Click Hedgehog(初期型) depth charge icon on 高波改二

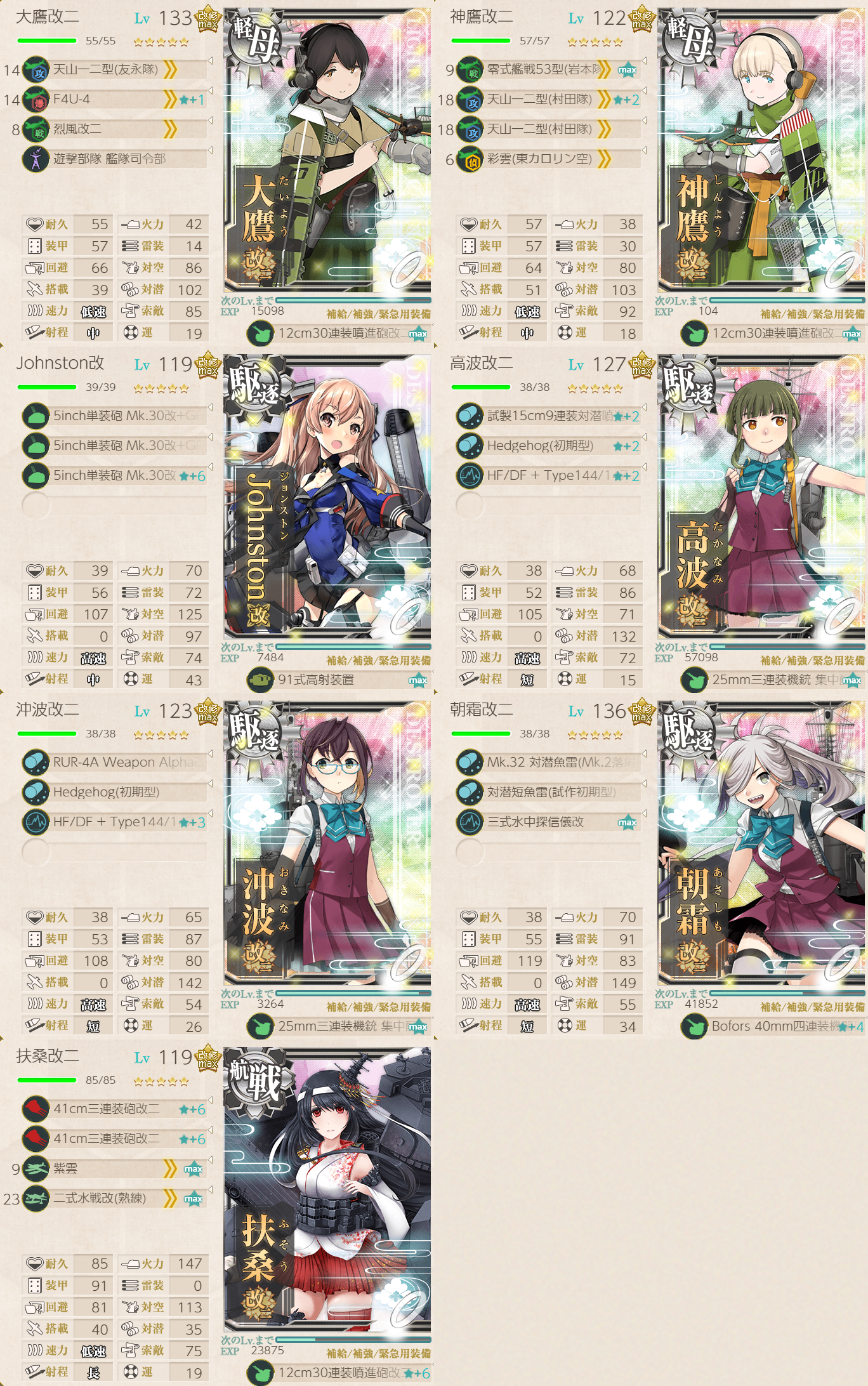(470, 446)
